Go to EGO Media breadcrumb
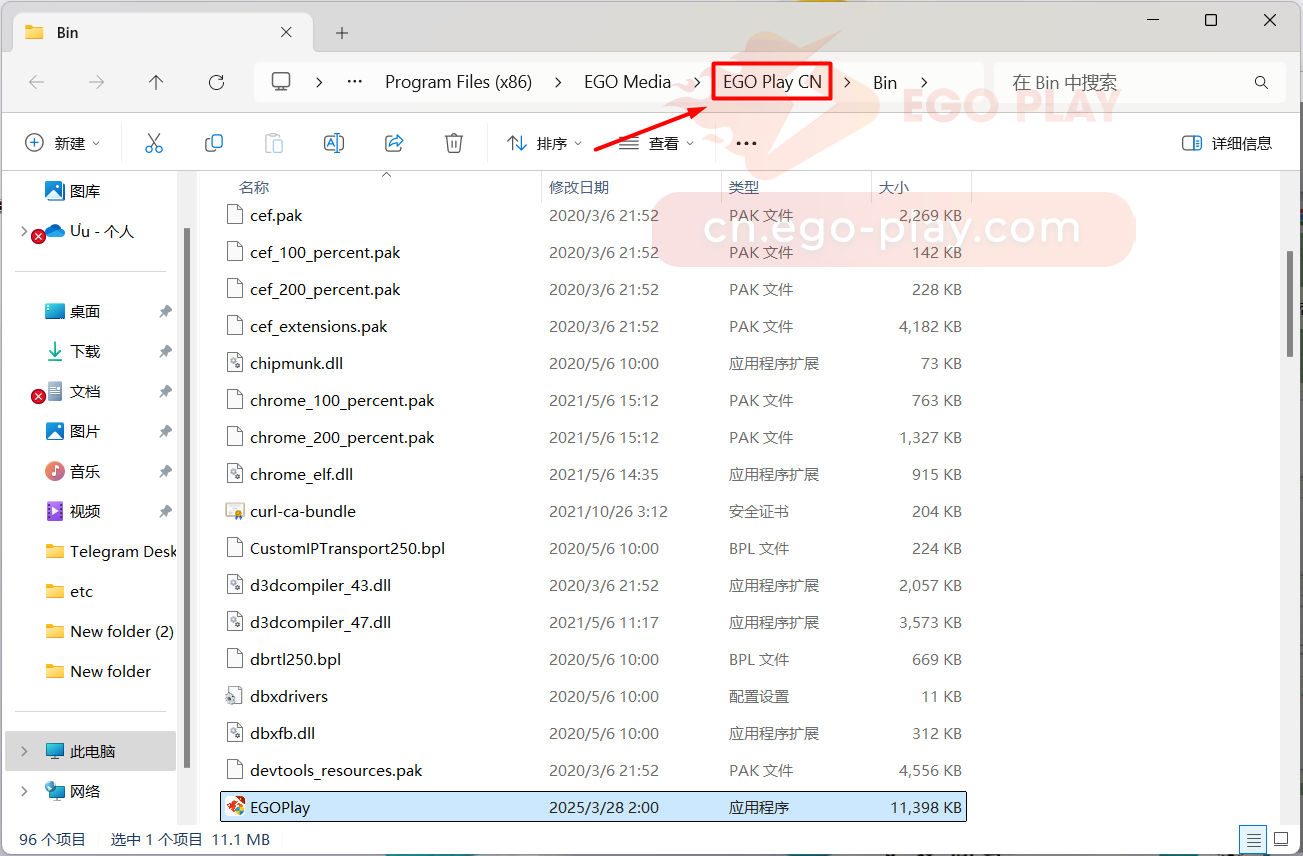This screenshot has width=1303, height=856. [x=628, y=82]
